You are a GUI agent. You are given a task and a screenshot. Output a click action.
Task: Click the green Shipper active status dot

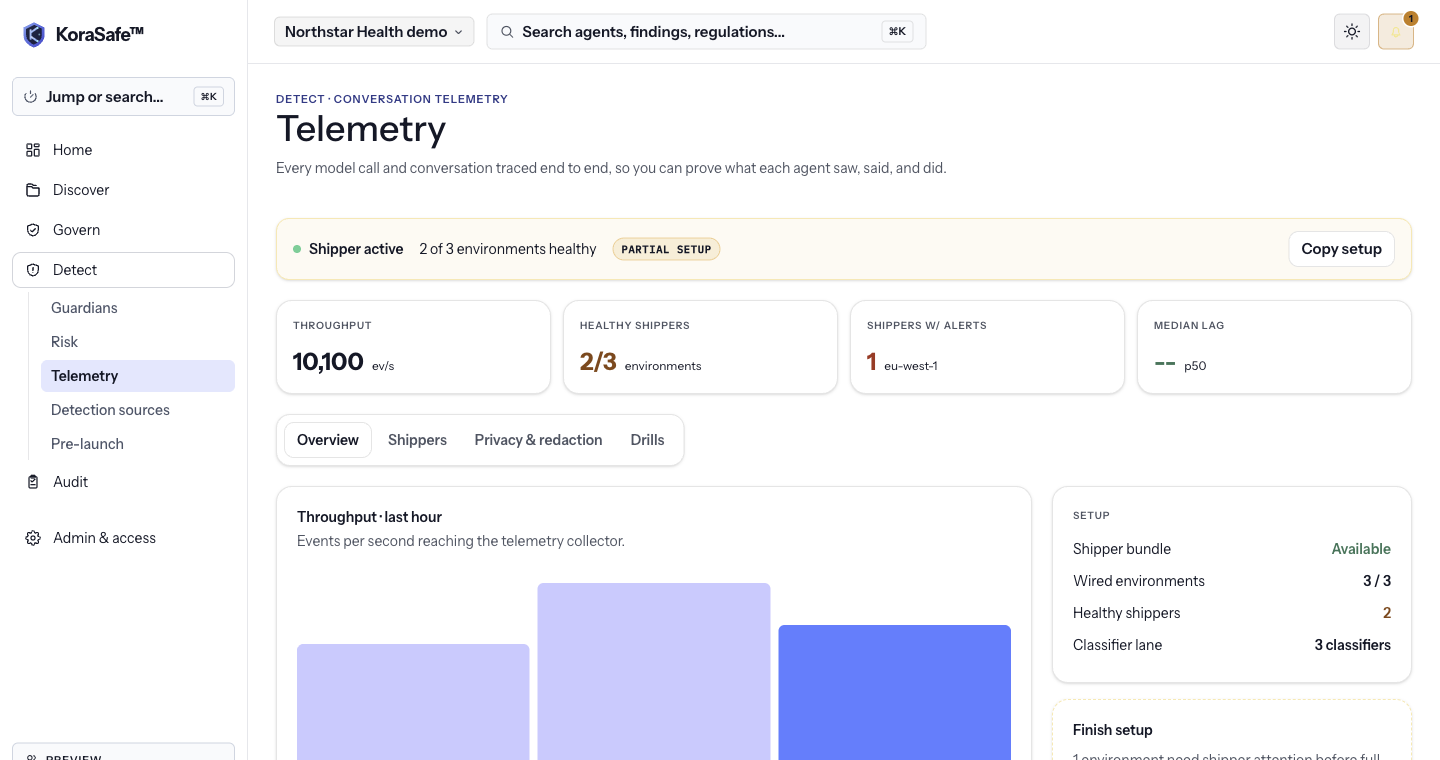(297, 249)
